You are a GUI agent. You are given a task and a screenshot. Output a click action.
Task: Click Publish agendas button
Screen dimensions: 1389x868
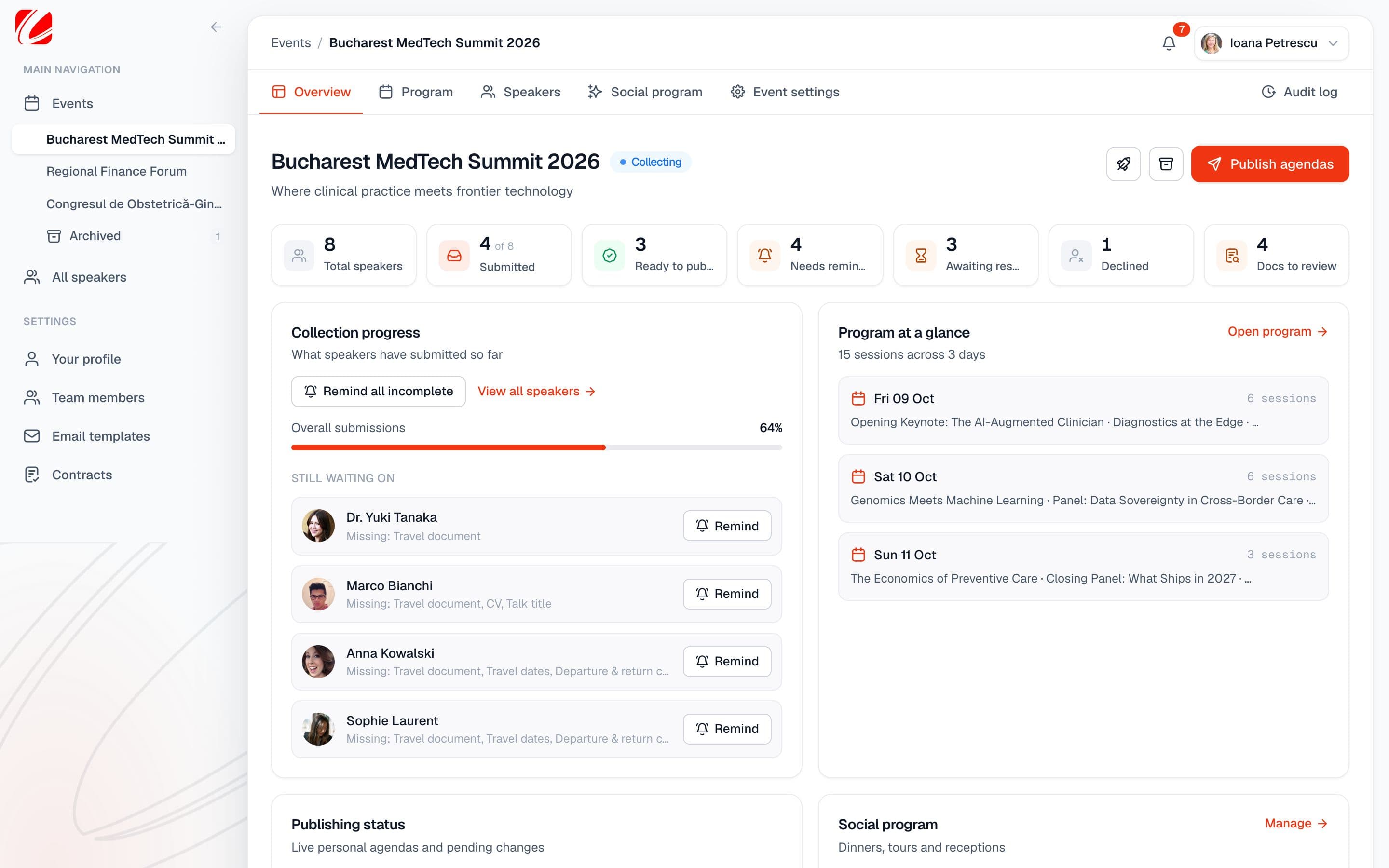[1269, 164]
